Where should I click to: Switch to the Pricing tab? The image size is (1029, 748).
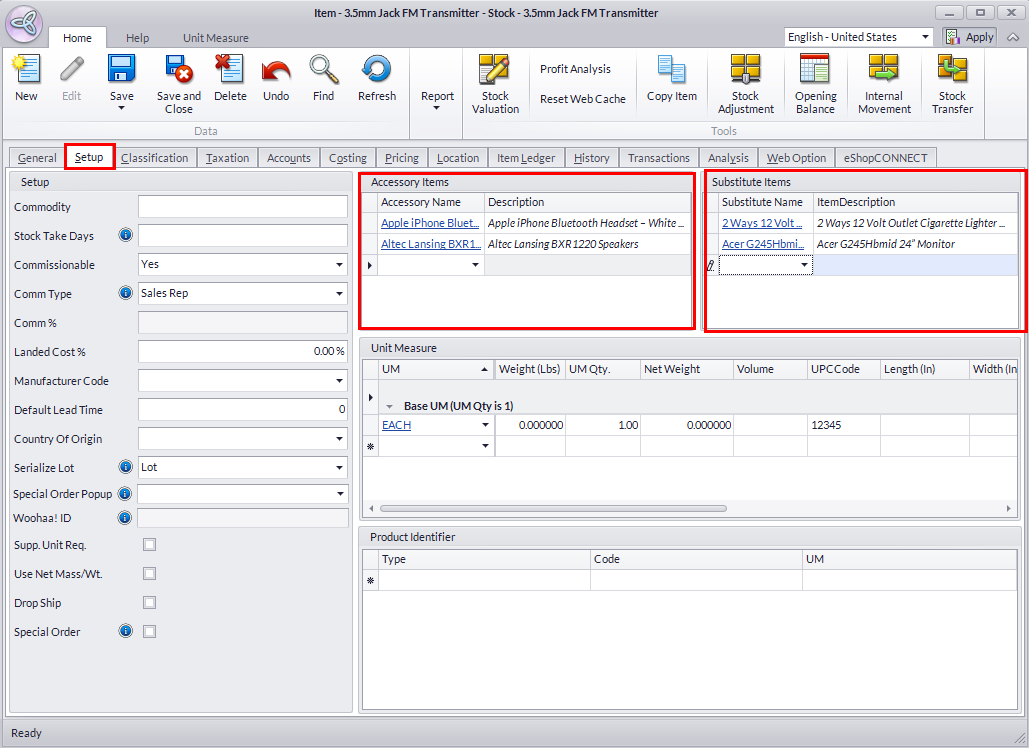tap(402, 158)
